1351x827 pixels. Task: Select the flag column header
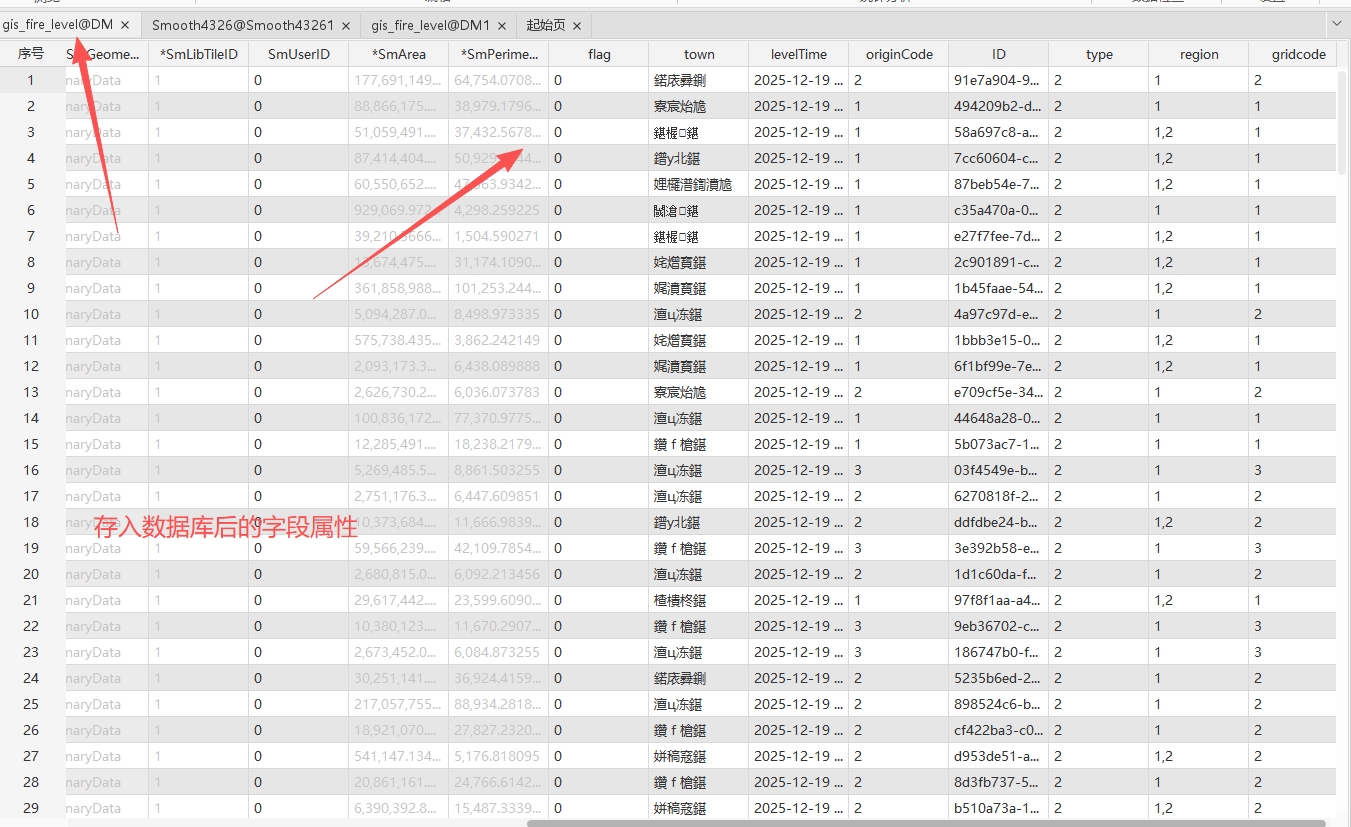pyautogui.click(x=599, y=55)
